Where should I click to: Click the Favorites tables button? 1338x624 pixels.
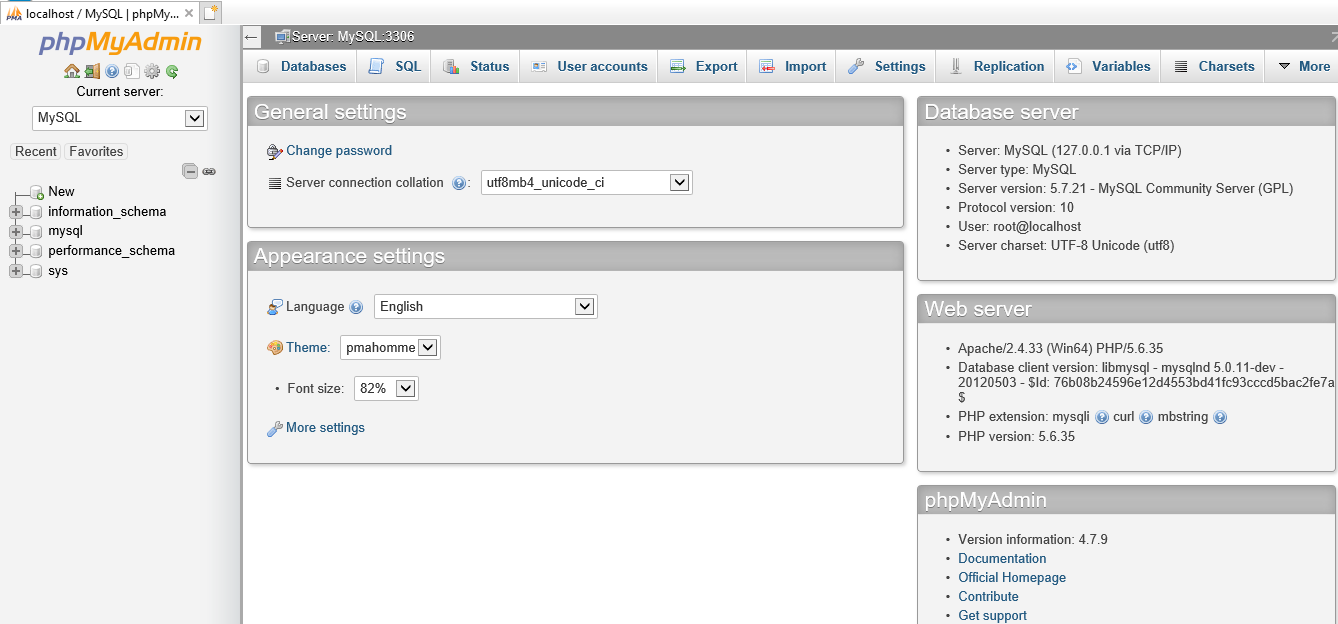(x=96, y=151)
